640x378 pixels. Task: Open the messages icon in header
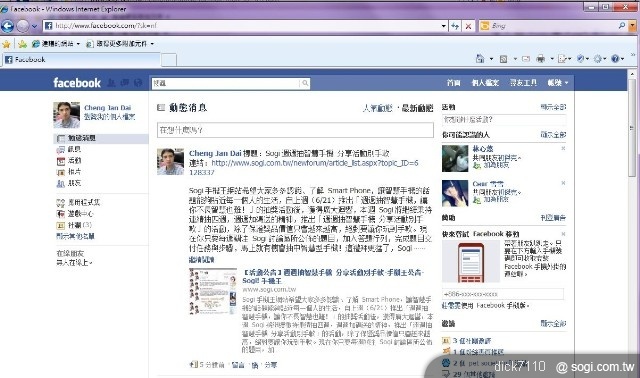pos(125,83)
